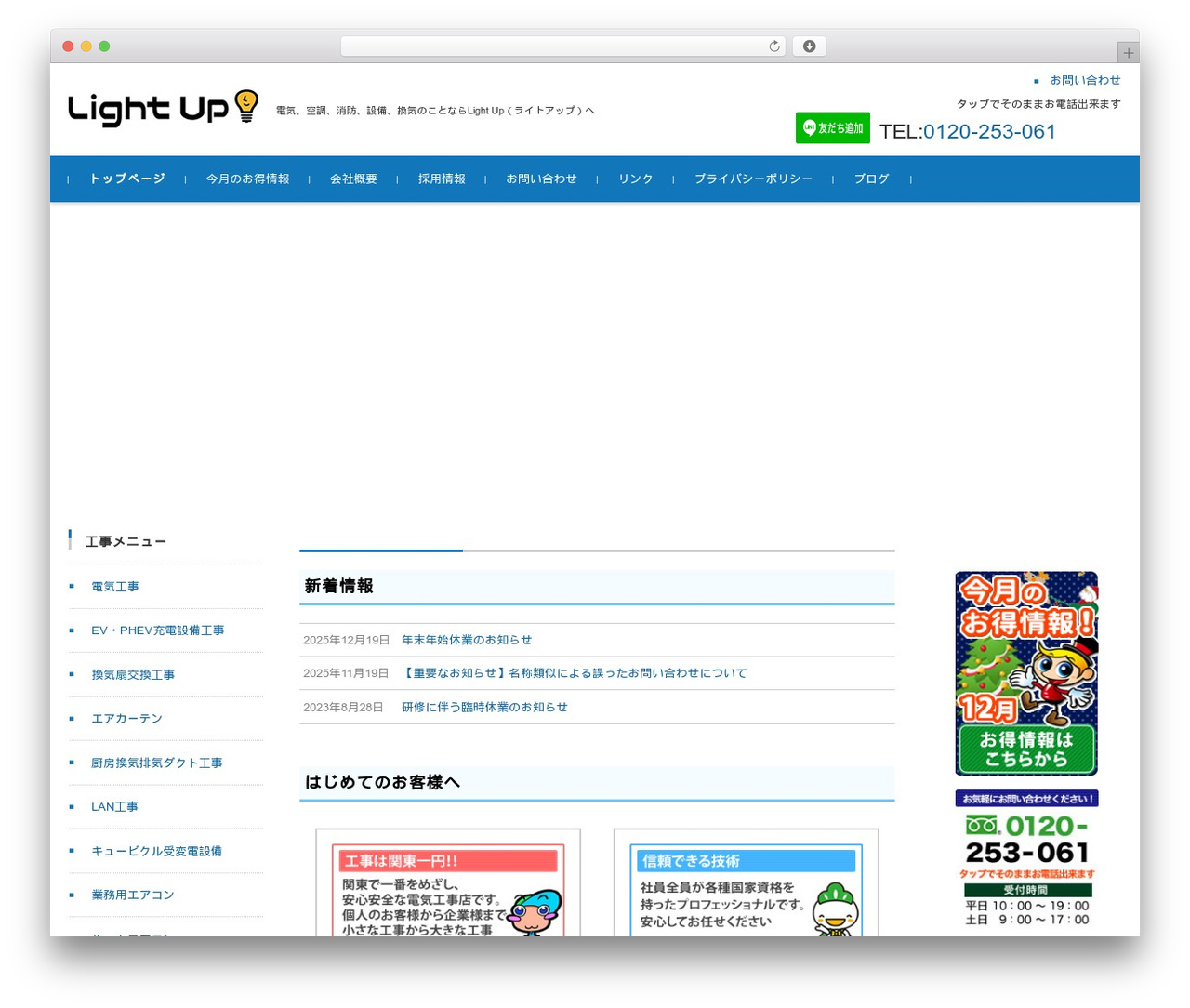Click the 工事は関東一円!! card
1190x1008 pixels.
point(448,883)
